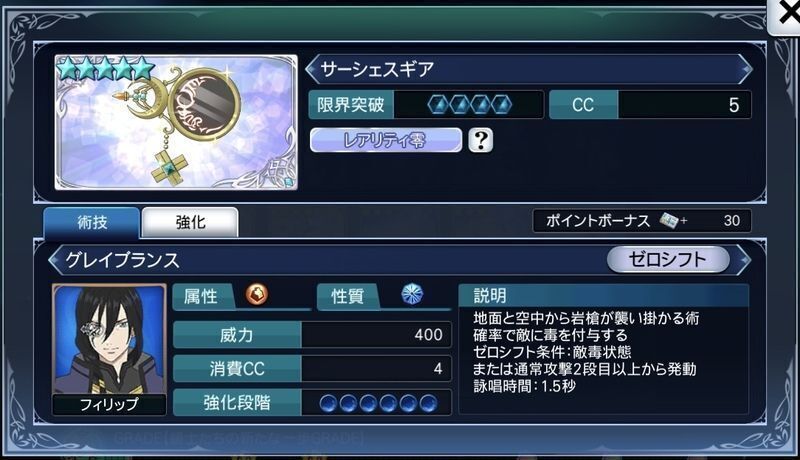The image size is (800, 460).
Task: Click right arrow of グレイブランス skill bar
Action: tap(744, 260)
